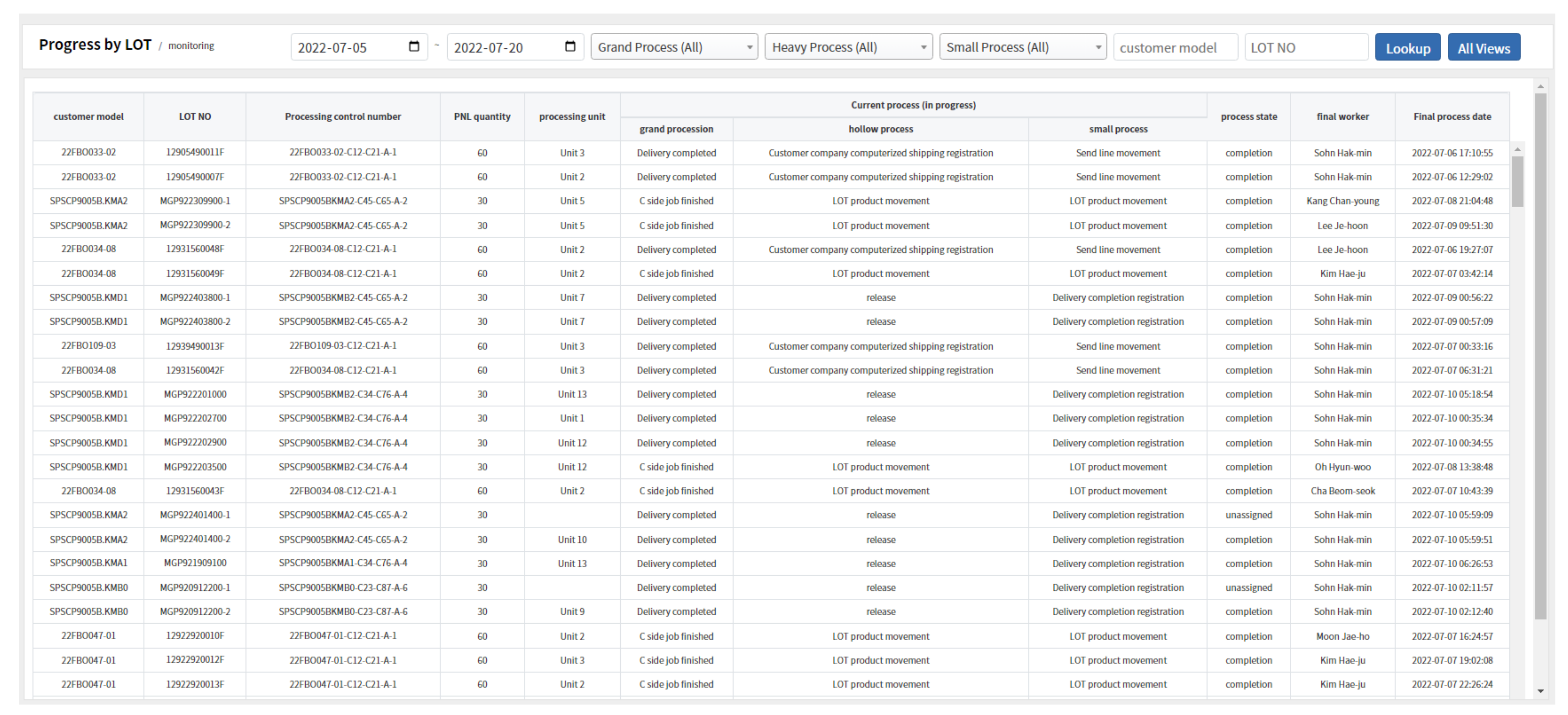Select the row with LOT MGP922309900-1
The image size is (1568, 715).
[x=195, y=201]
